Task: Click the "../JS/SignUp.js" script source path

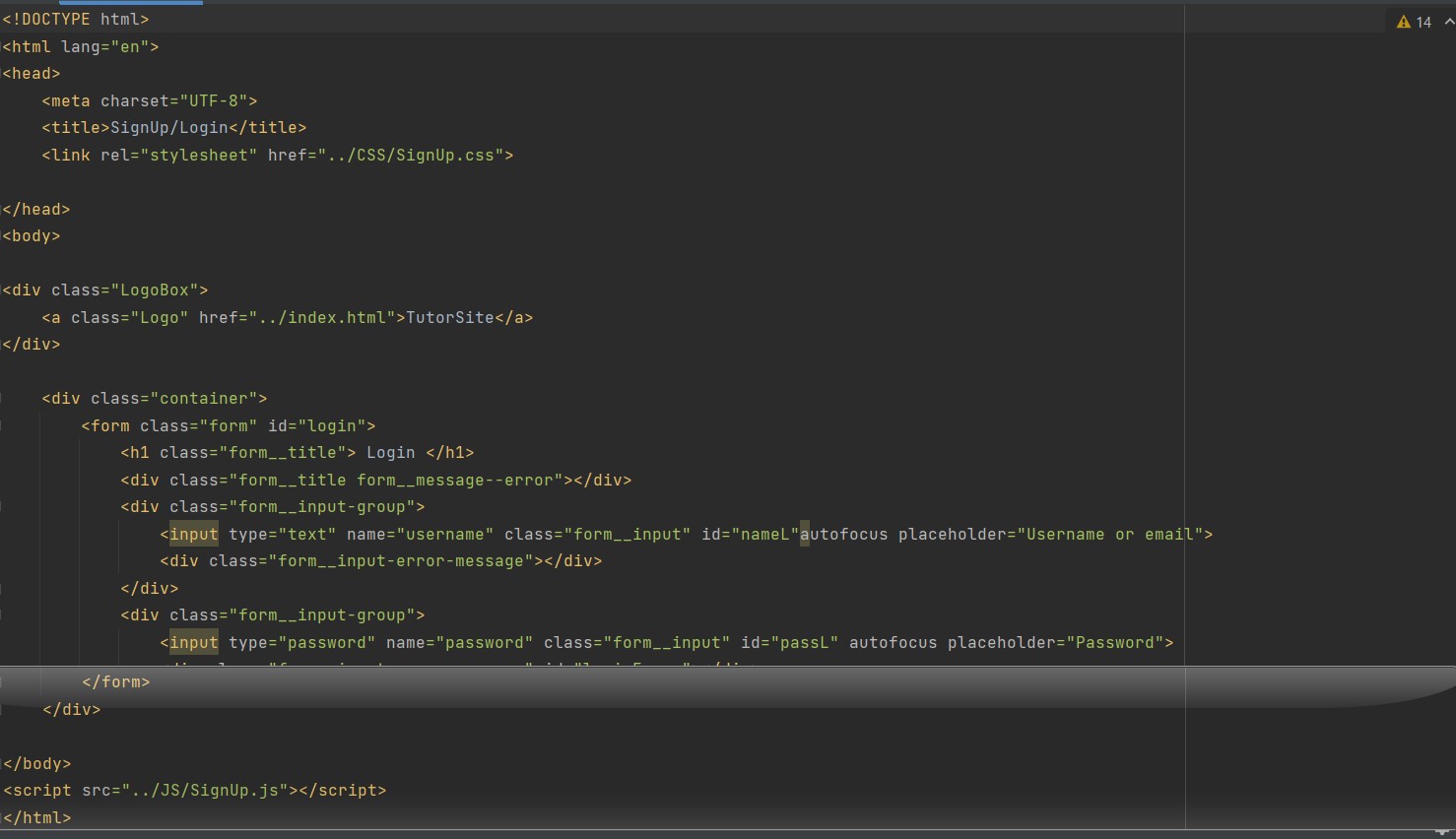Action: pos(204,790)
